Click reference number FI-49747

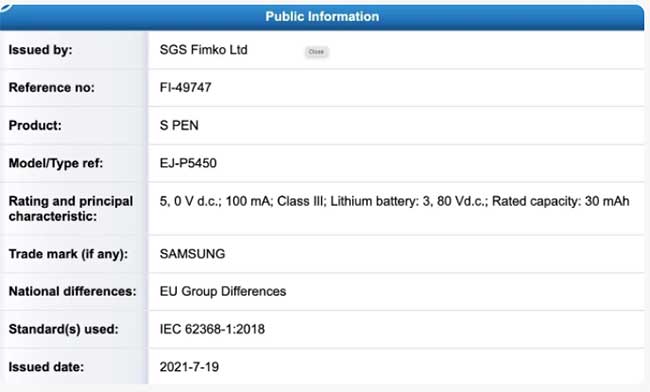point(185,87)
